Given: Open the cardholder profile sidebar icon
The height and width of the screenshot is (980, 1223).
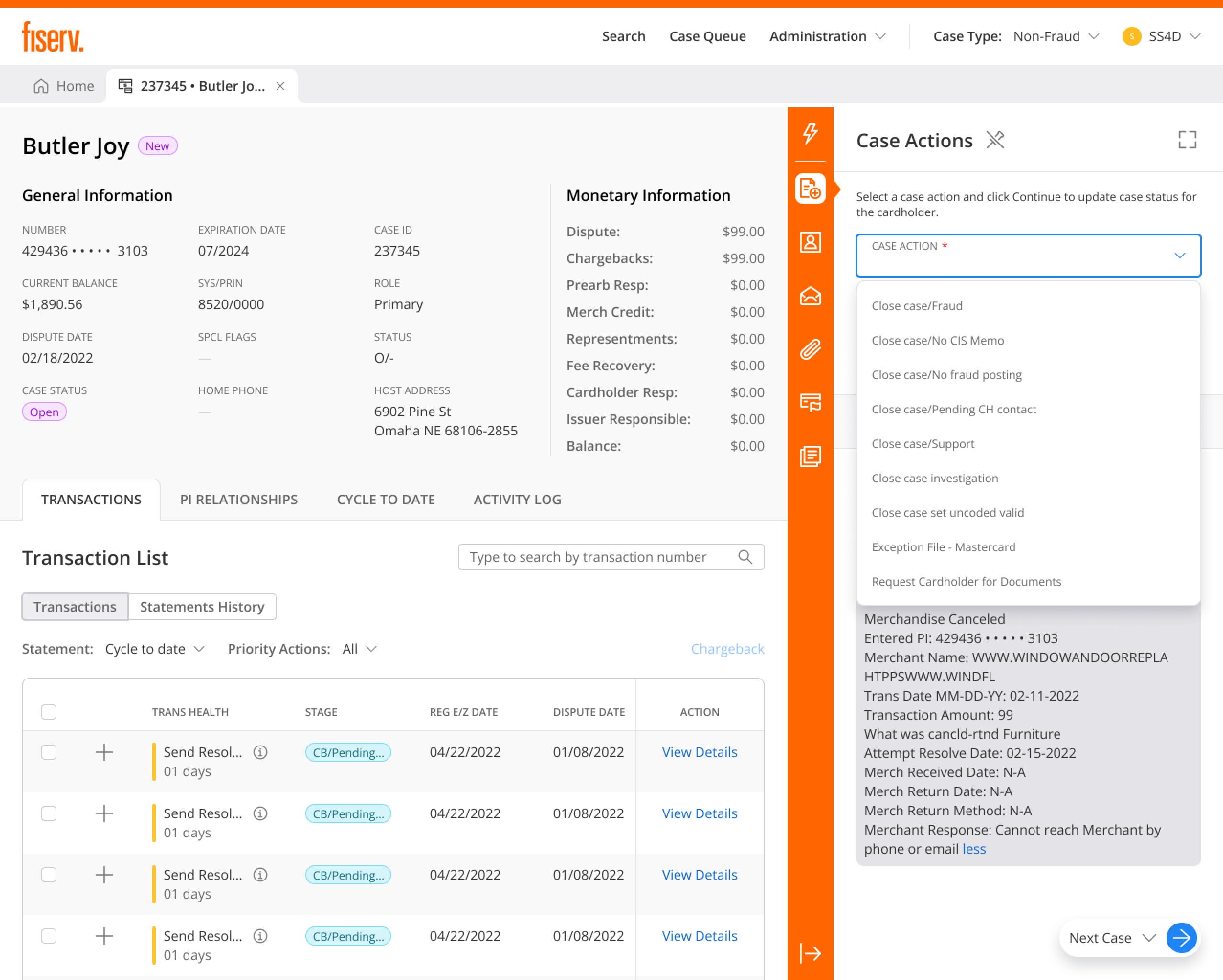Looking at the screenshot, I should [810, 242].
